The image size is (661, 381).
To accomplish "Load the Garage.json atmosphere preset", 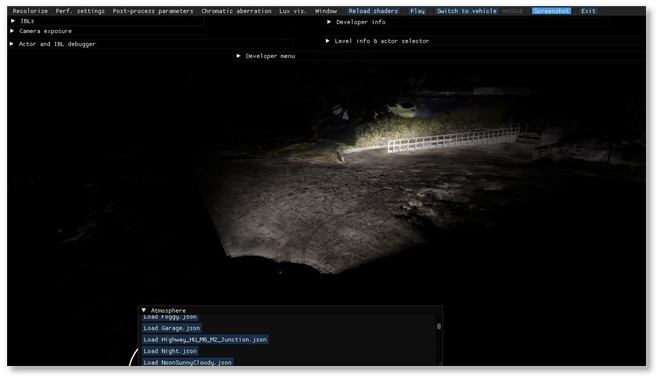I will click(172, 328).
